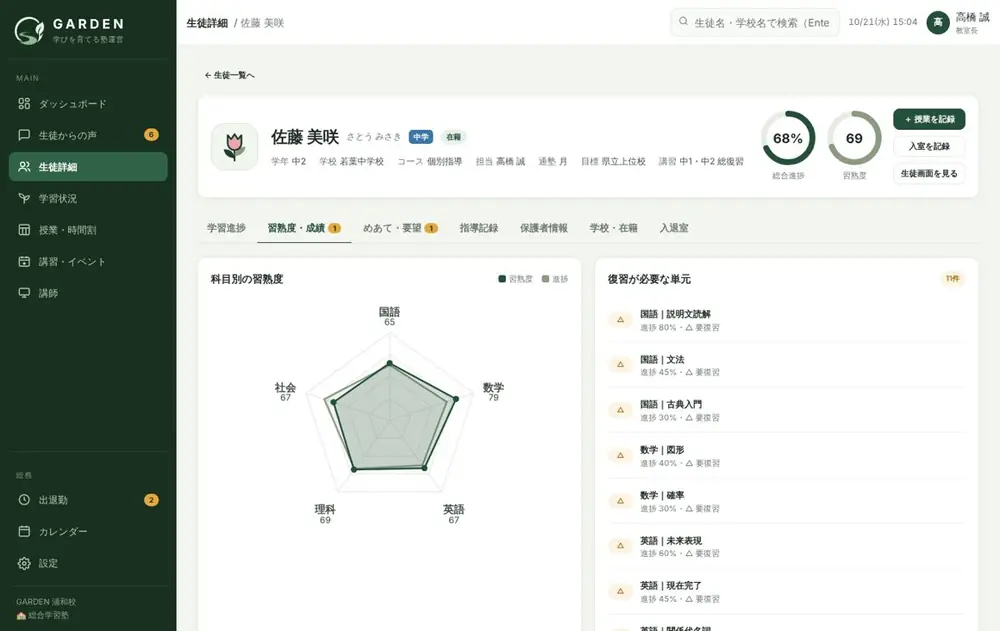Focus the 生徒名・学校名 search field
This screenshot has height=631, width=1000.
click(755, 22)
